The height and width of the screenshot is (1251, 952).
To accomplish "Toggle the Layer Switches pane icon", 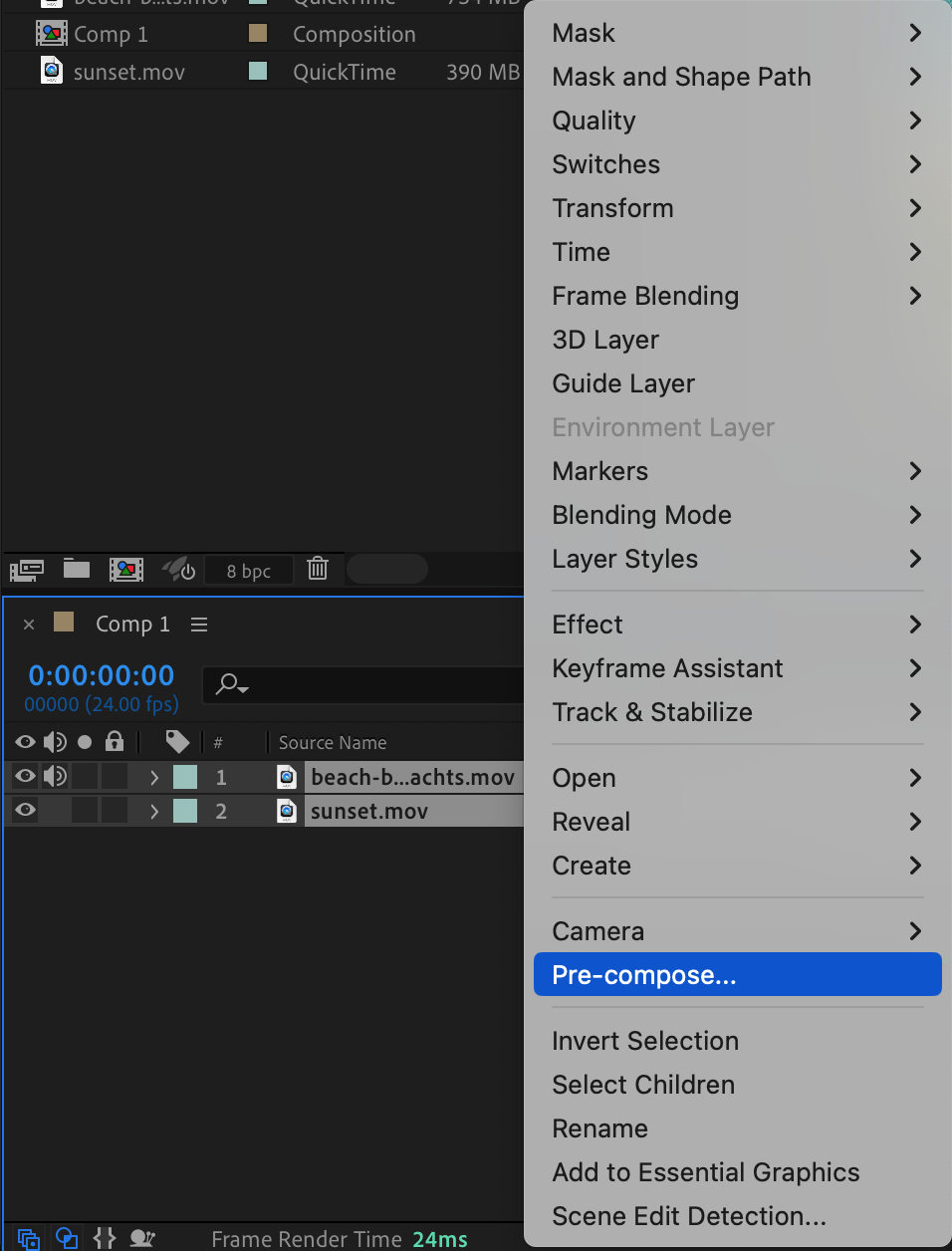I will (x=28, y=1238).
